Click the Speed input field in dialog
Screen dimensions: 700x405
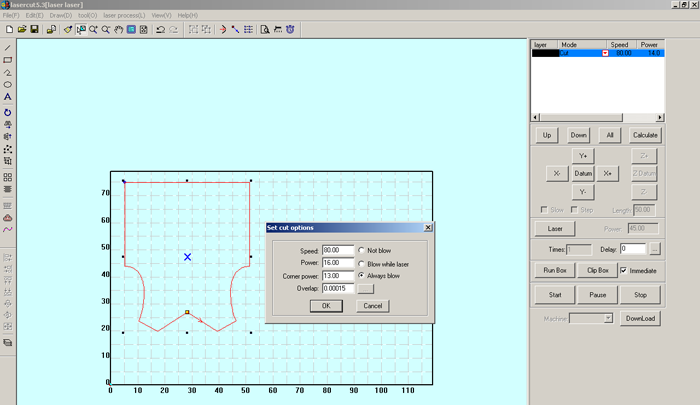(x=338, y=251)
